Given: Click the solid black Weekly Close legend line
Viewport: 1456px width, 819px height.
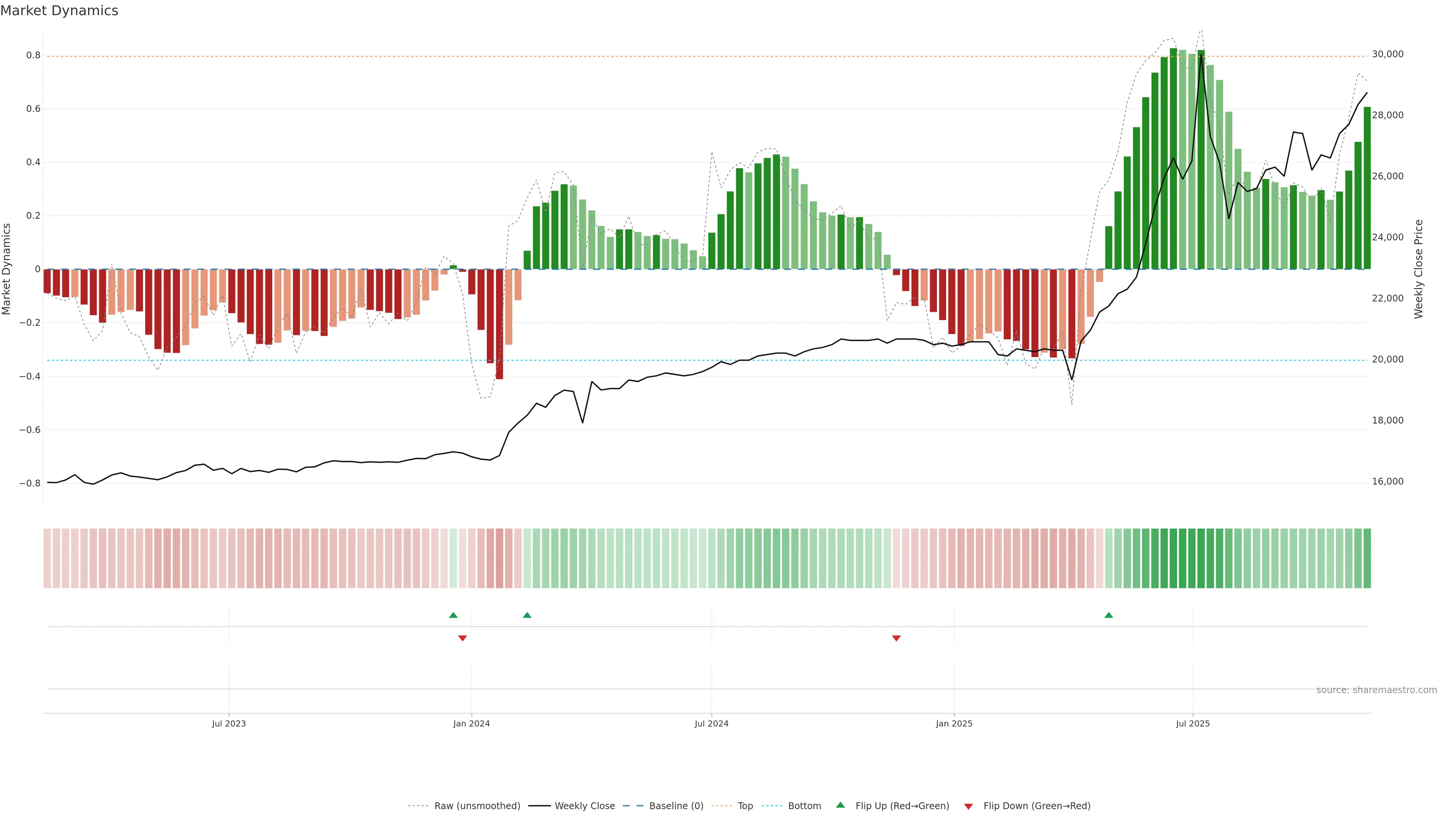Looking at the screenshot, I should coord(539,806).
